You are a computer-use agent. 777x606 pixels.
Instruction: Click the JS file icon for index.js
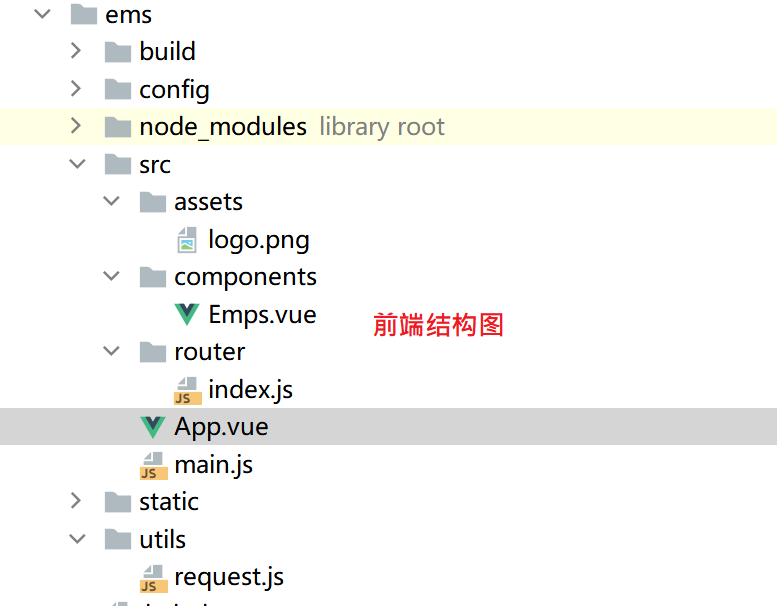click(187, 390)
